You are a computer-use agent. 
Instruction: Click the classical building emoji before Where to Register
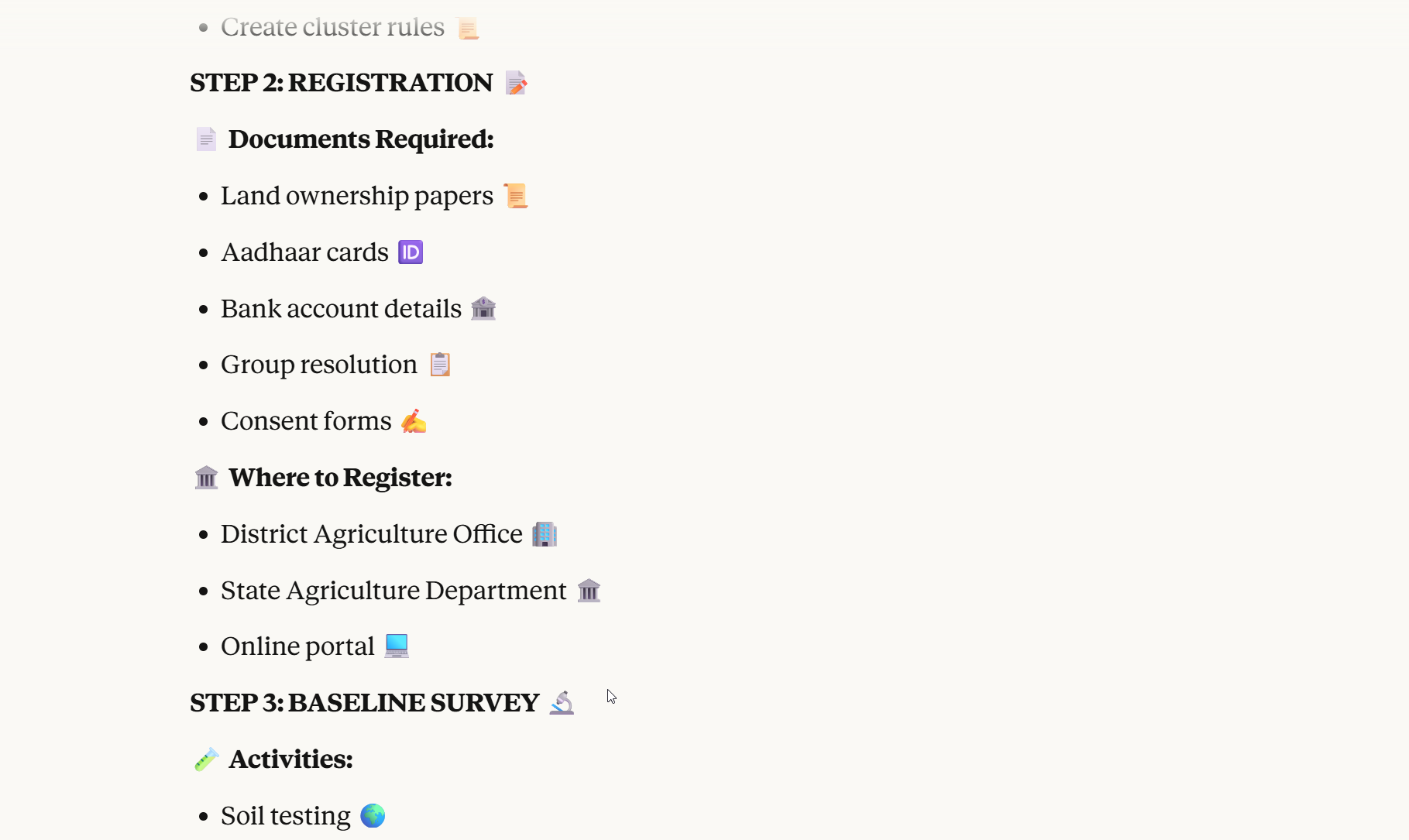tap(206, 478)
